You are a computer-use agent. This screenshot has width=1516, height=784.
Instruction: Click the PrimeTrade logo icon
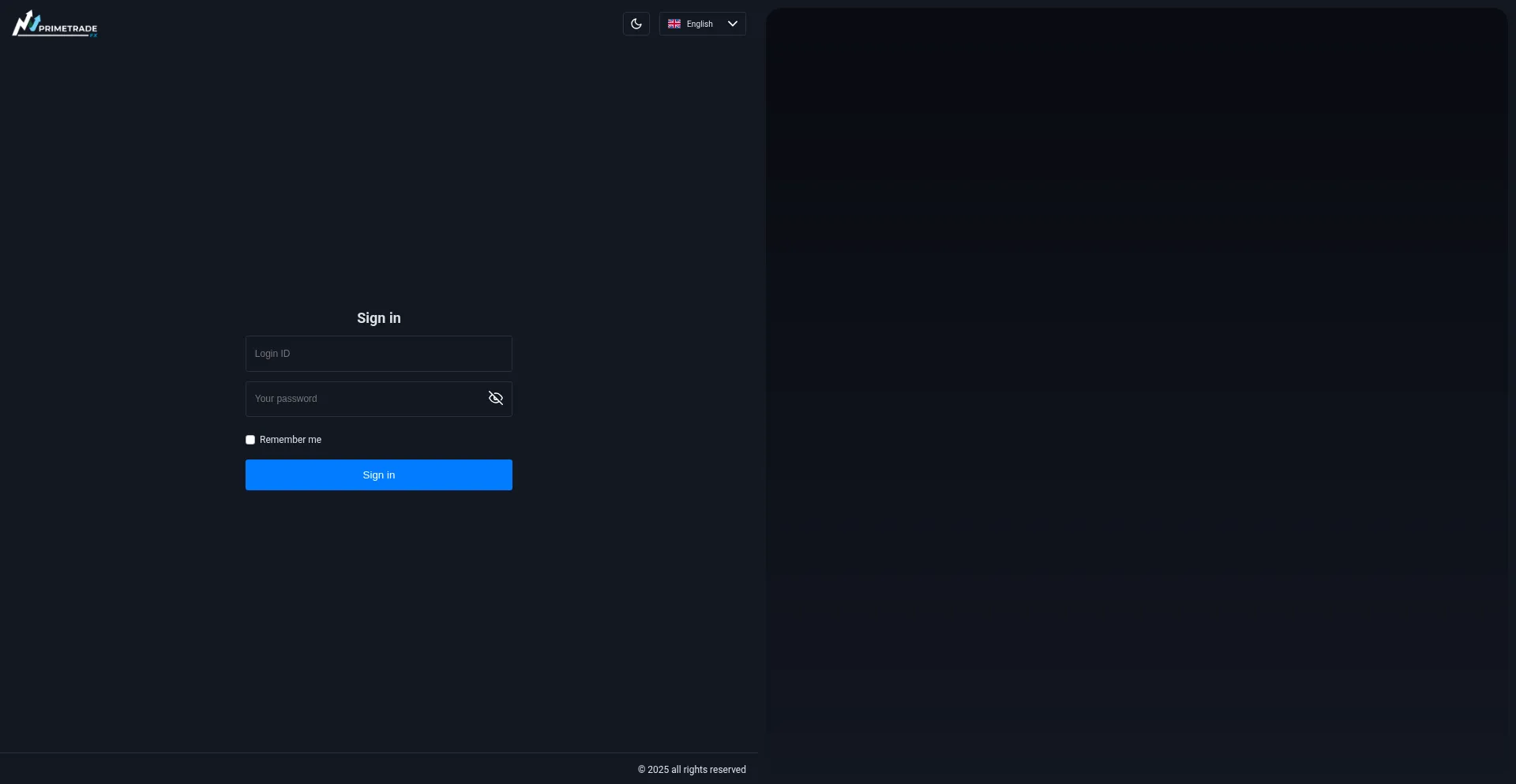point(25,23)
